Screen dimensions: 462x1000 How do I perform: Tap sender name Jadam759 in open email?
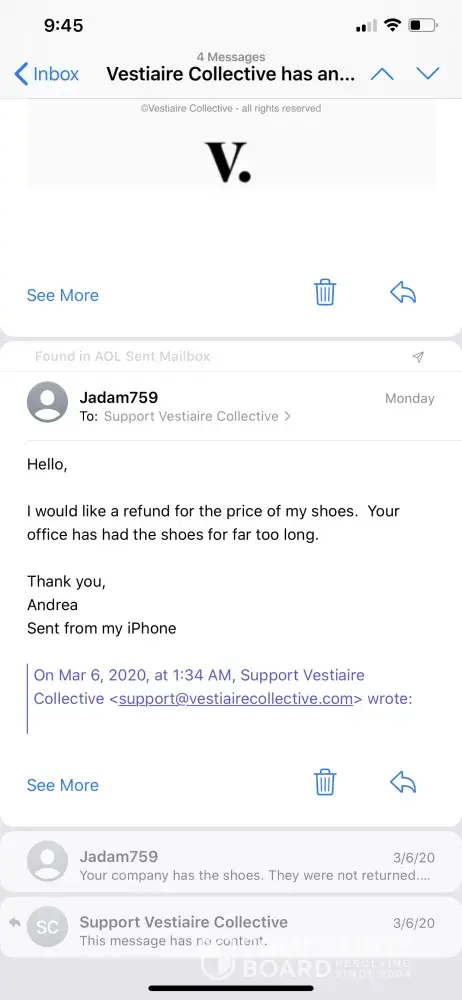119,397
